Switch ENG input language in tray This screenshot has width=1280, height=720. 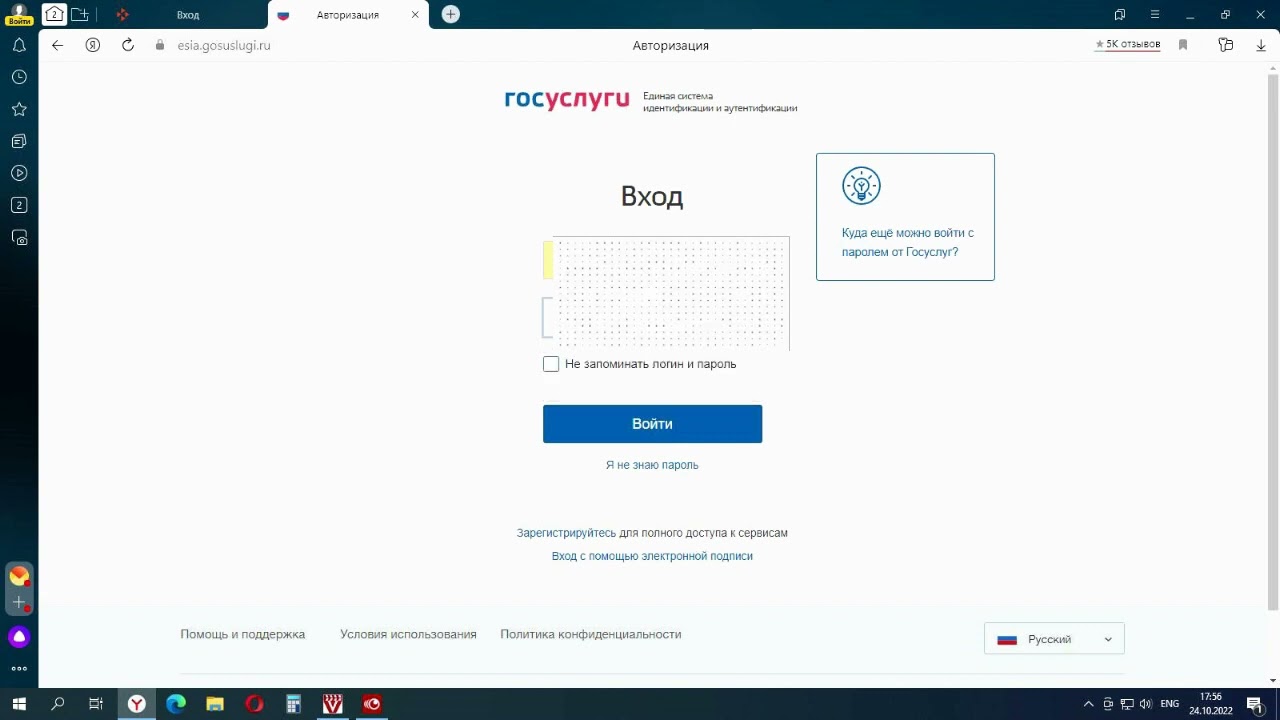[x=1170, y=704]
